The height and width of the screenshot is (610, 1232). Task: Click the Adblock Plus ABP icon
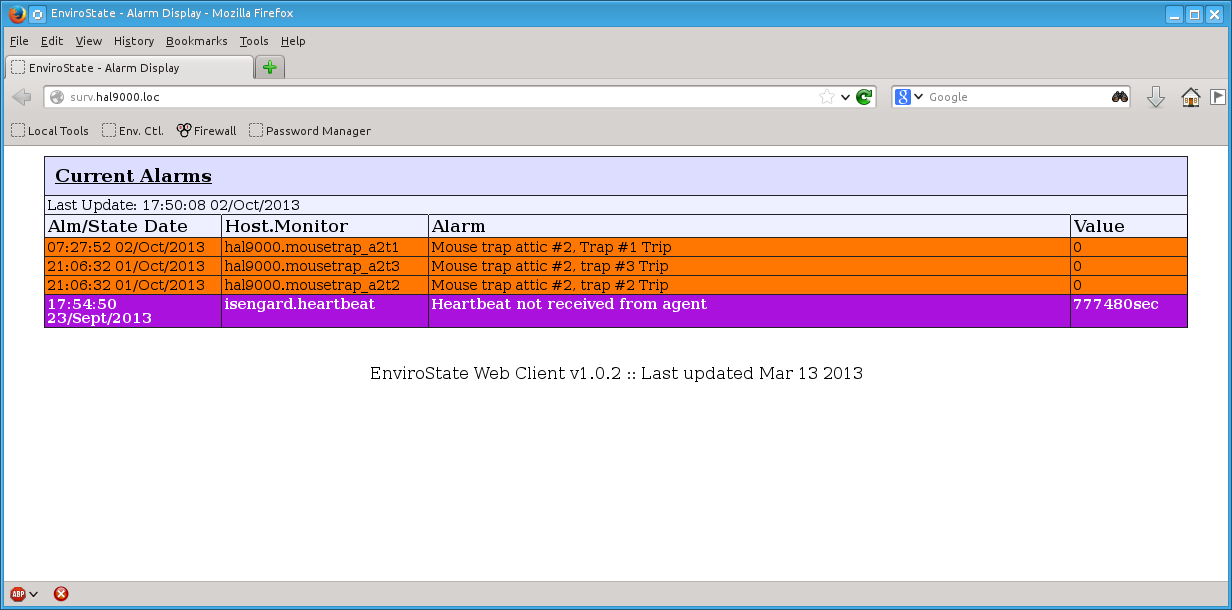pyautogui.click(x=18, y=594)
